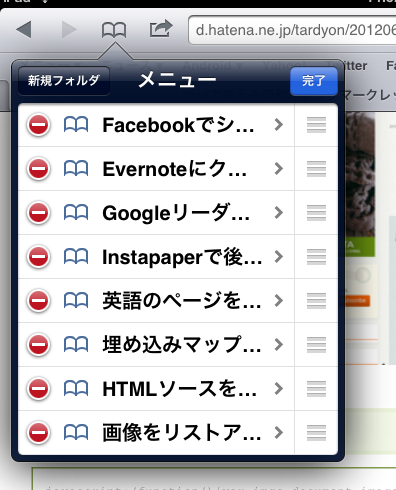The image size is (396, 490).
Task: Open the bookmarks book icon in toolbar
Action: [x=114, y=30]
